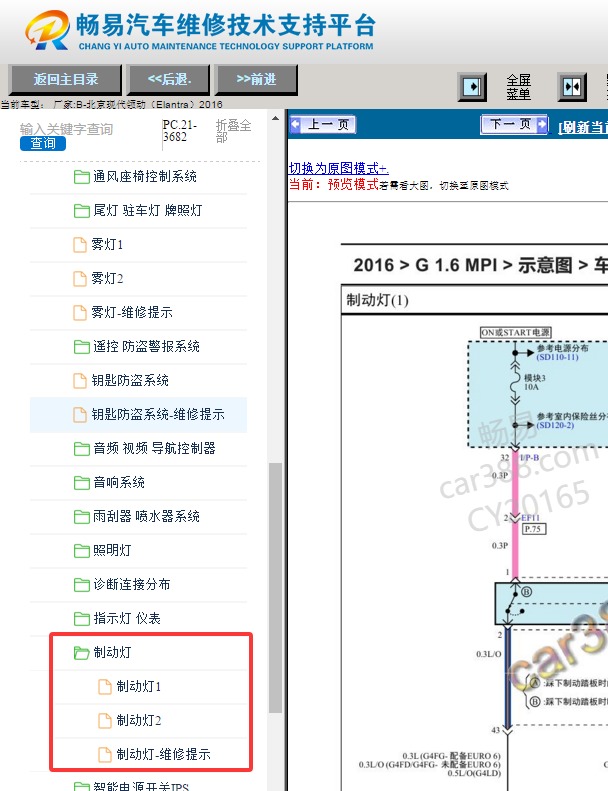
Task: Click the PC.21-3682 text
Action: tap(180, 131)
